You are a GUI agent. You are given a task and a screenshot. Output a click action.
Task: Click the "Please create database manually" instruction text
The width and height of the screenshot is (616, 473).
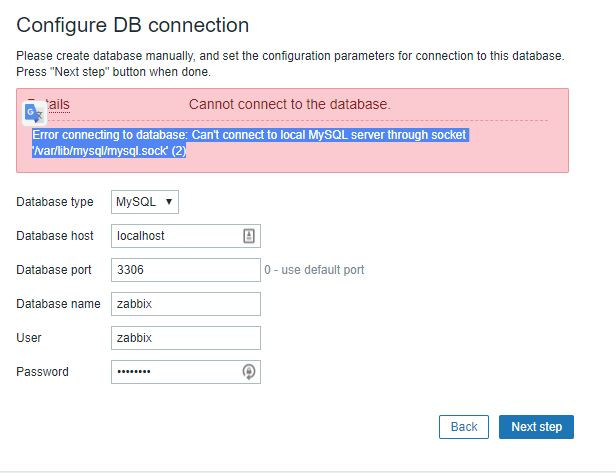point(290,56)
